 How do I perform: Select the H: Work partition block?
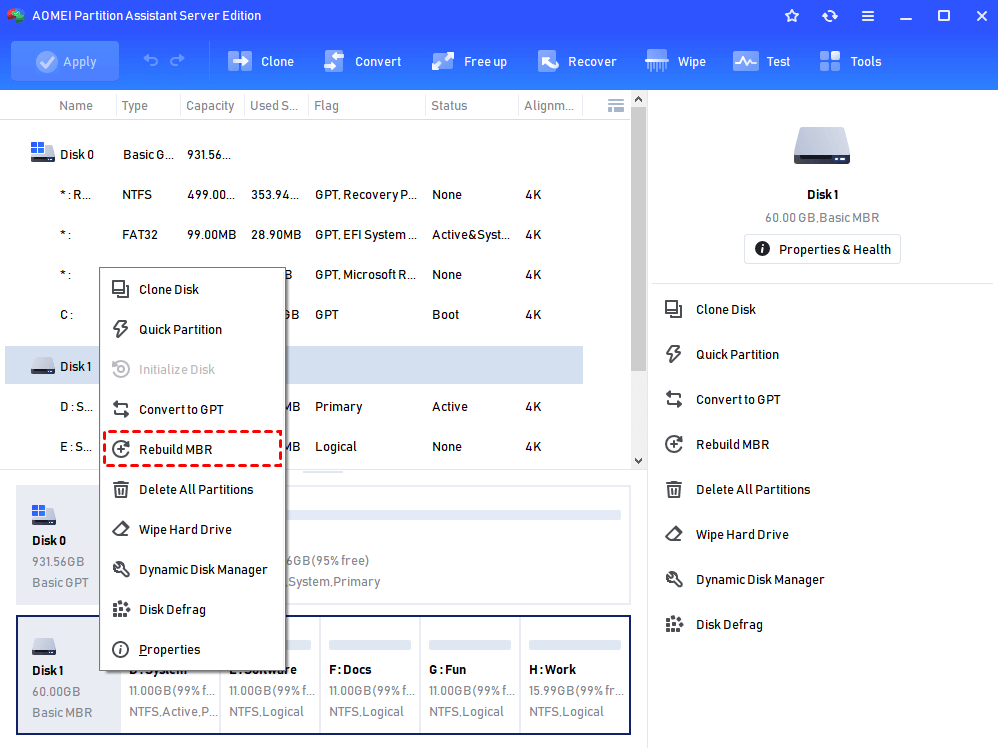[x=575, y=675]
